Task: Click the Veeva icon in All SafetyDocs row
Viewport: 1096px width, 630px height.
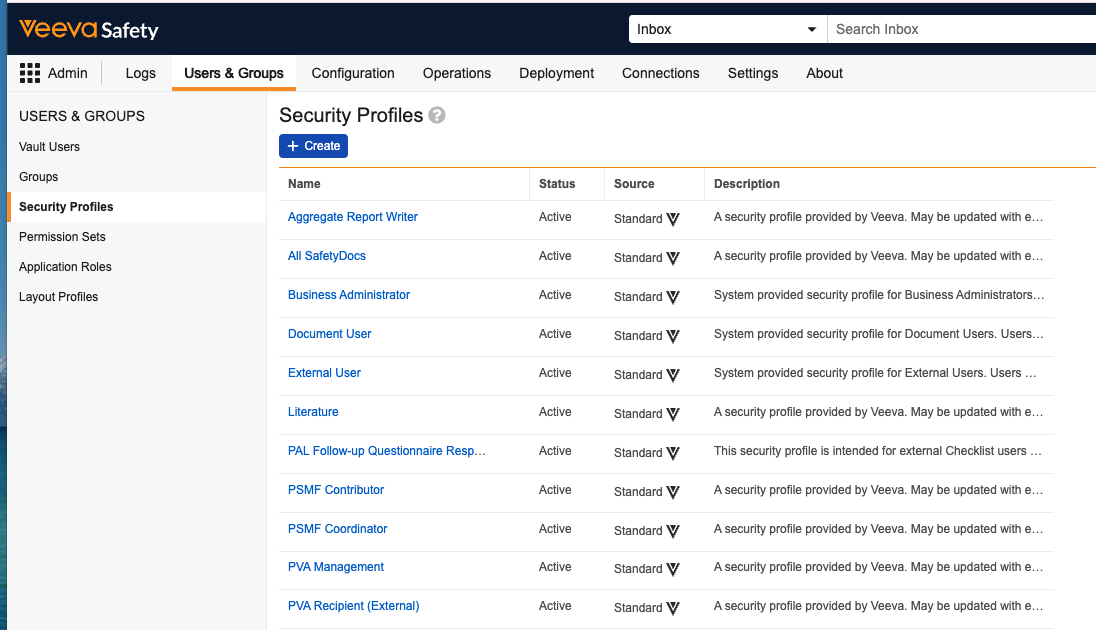Action: [x=673, y=258]
